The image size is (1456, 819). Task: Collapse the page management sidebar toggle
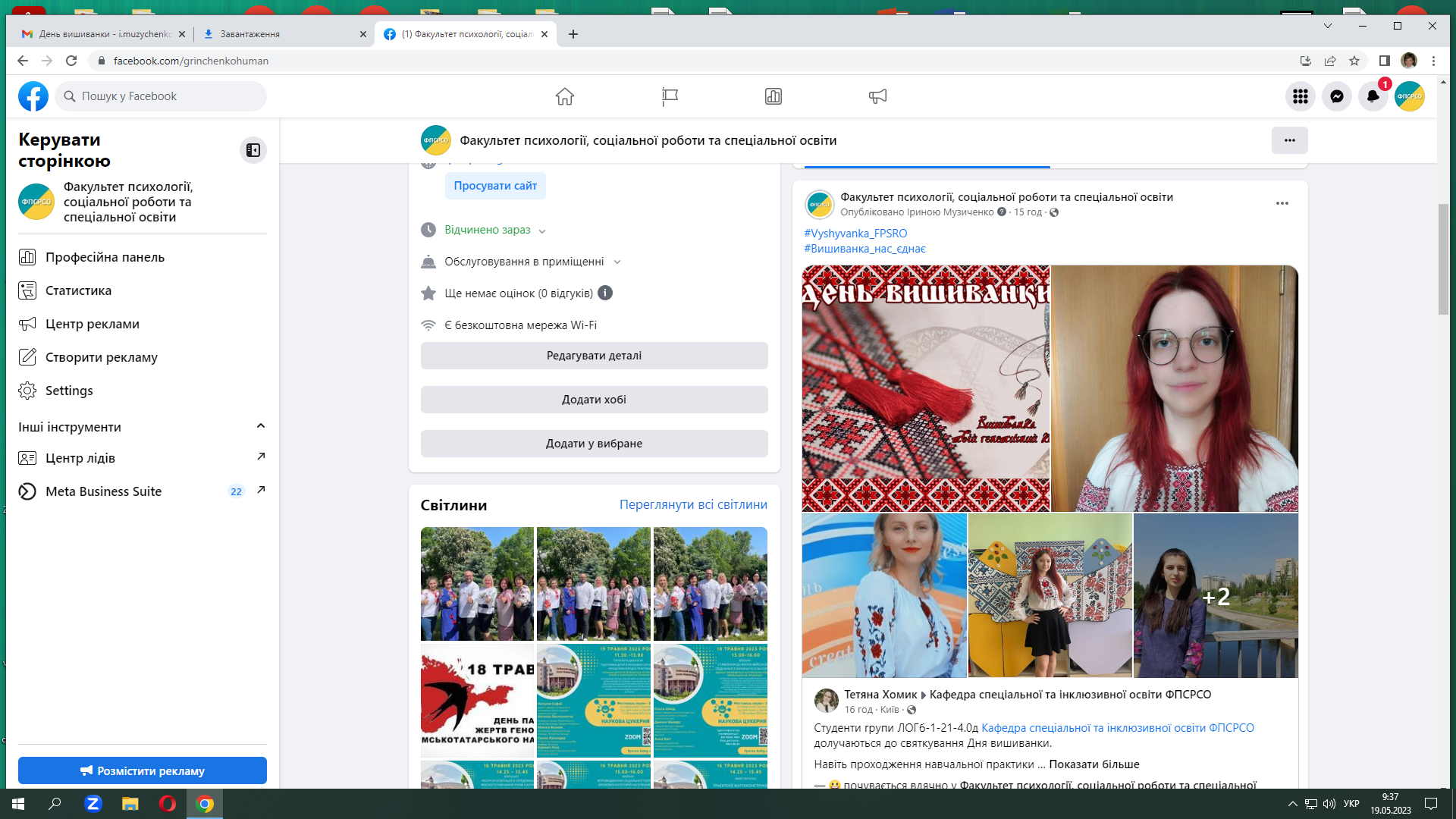click(253, 150)
